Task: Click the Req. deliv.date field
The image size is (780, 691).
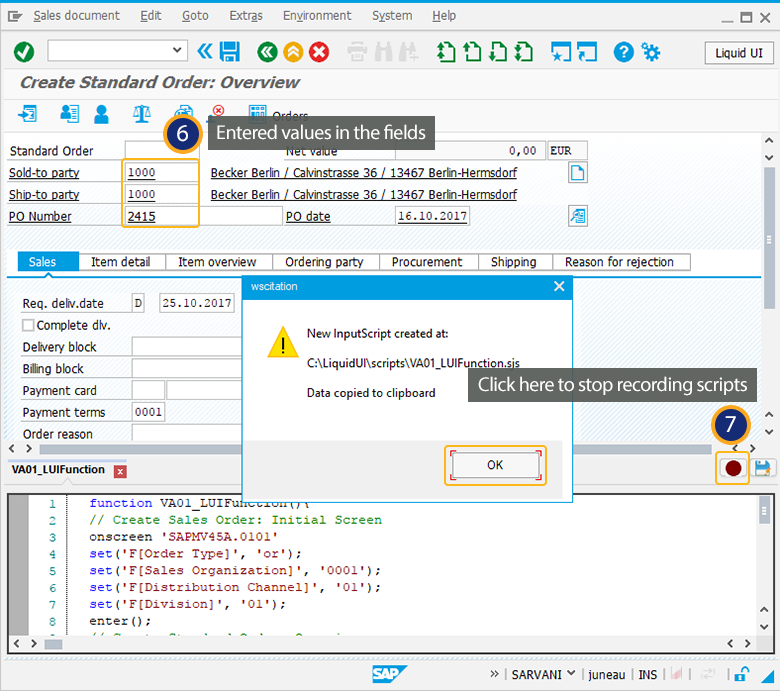Action: click(x=197, y=303)
